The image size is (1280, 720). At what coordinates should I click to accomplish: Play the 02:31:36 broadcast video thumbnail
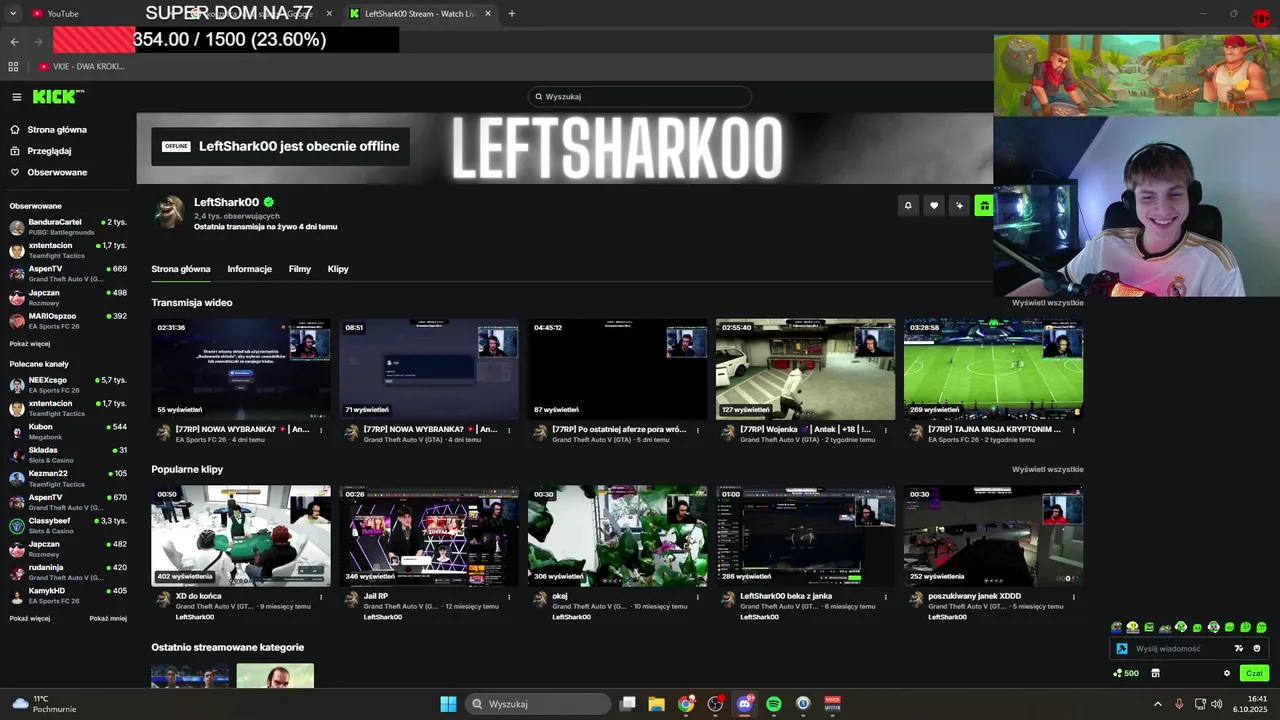[x=241, y=369]
